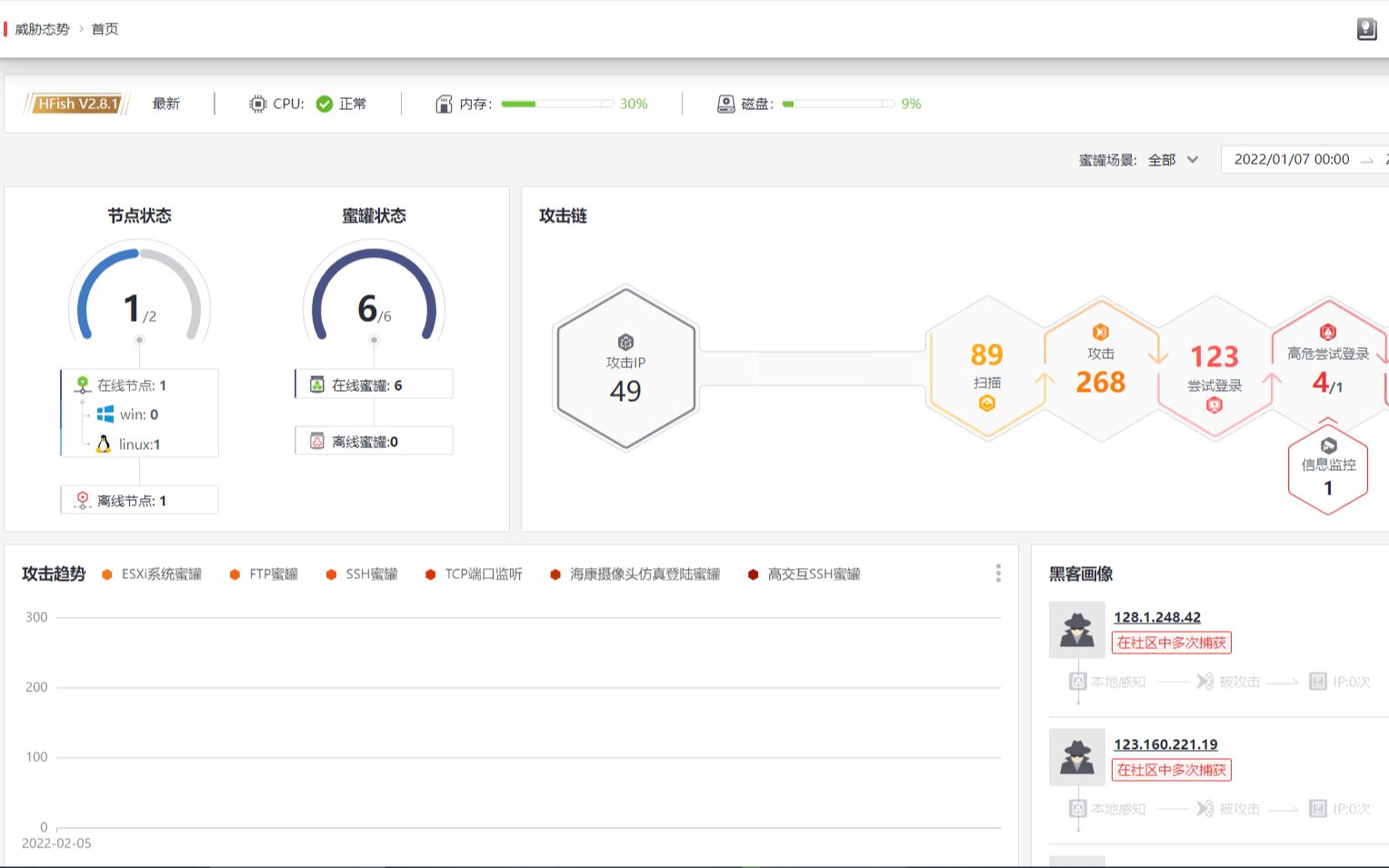Open the 蜜罐场景 全部 dropdown

coord(1174,160)
